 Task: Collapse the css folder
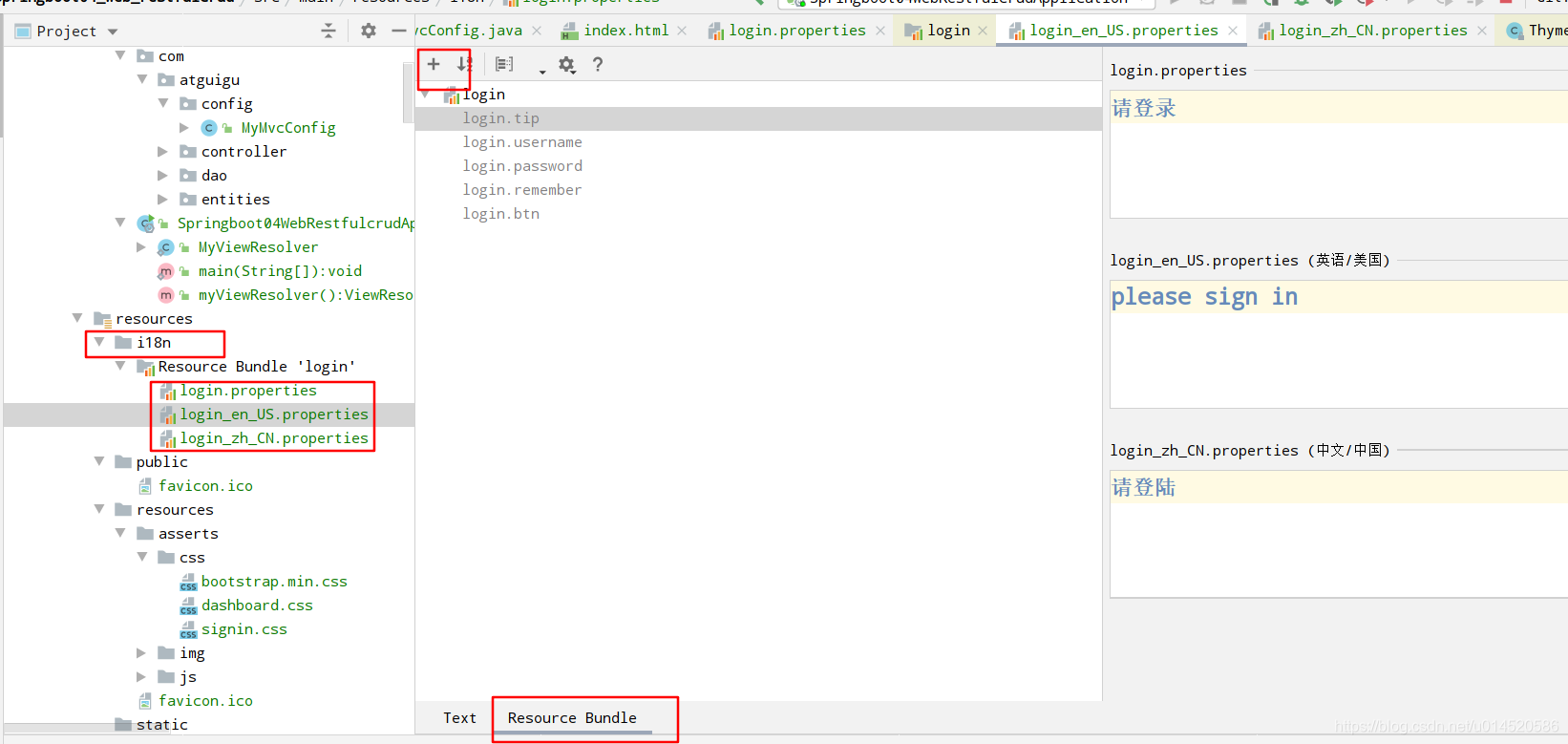(x=142, y=557)
